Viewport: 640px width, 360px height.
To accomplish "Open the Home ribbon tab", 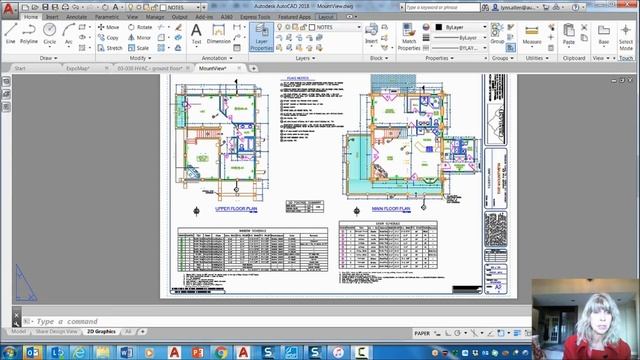I will [x=31, y=17].
